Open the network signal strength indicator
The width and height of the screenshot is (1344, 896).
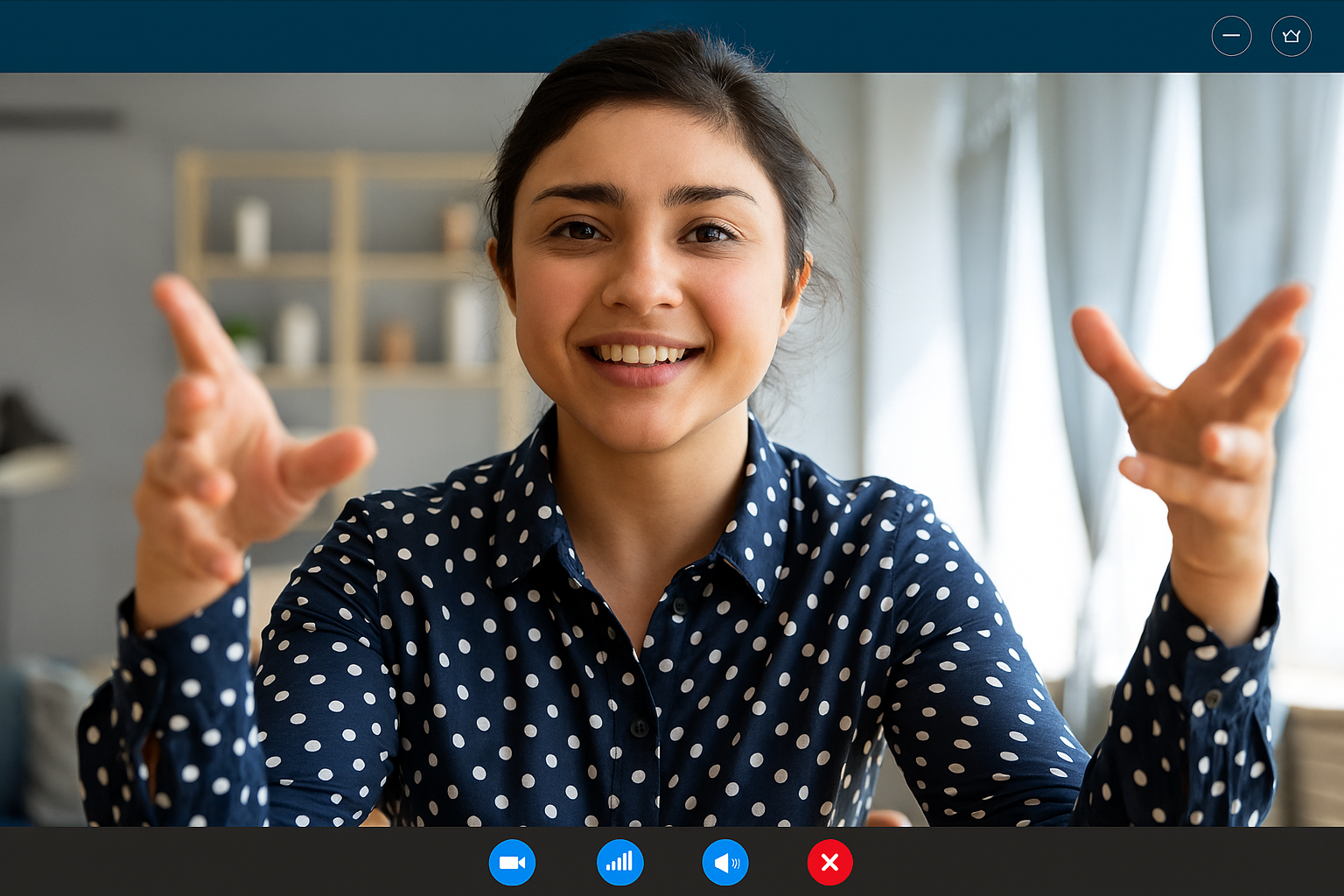click(619, 863)
